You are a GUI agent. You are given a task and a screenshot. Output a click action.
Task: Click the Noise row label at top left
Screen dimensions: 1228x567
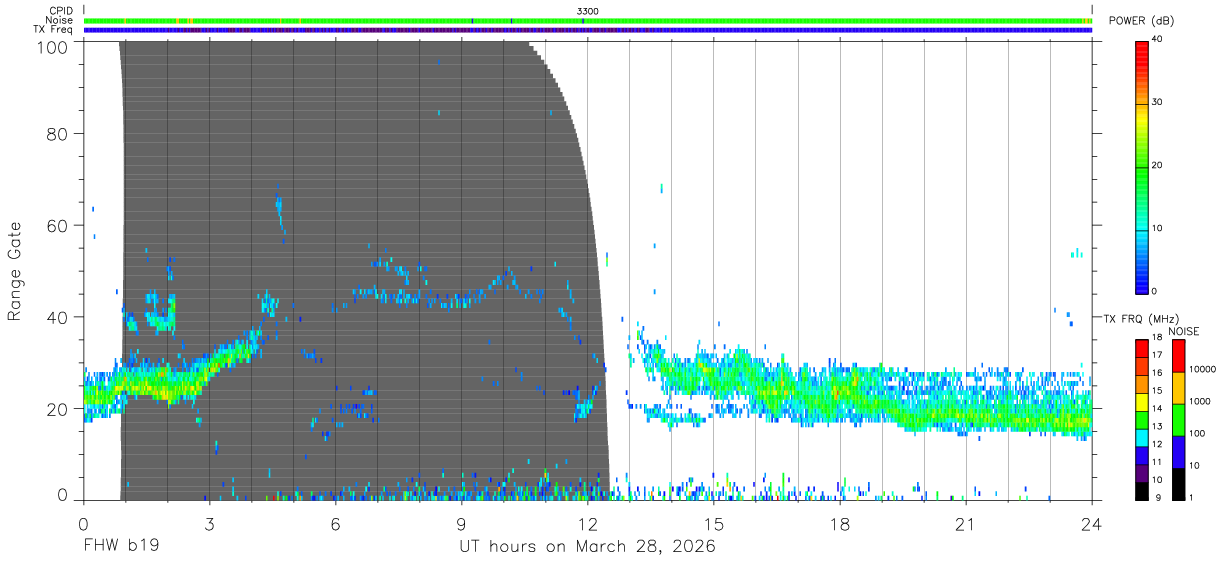click(60, 20)
